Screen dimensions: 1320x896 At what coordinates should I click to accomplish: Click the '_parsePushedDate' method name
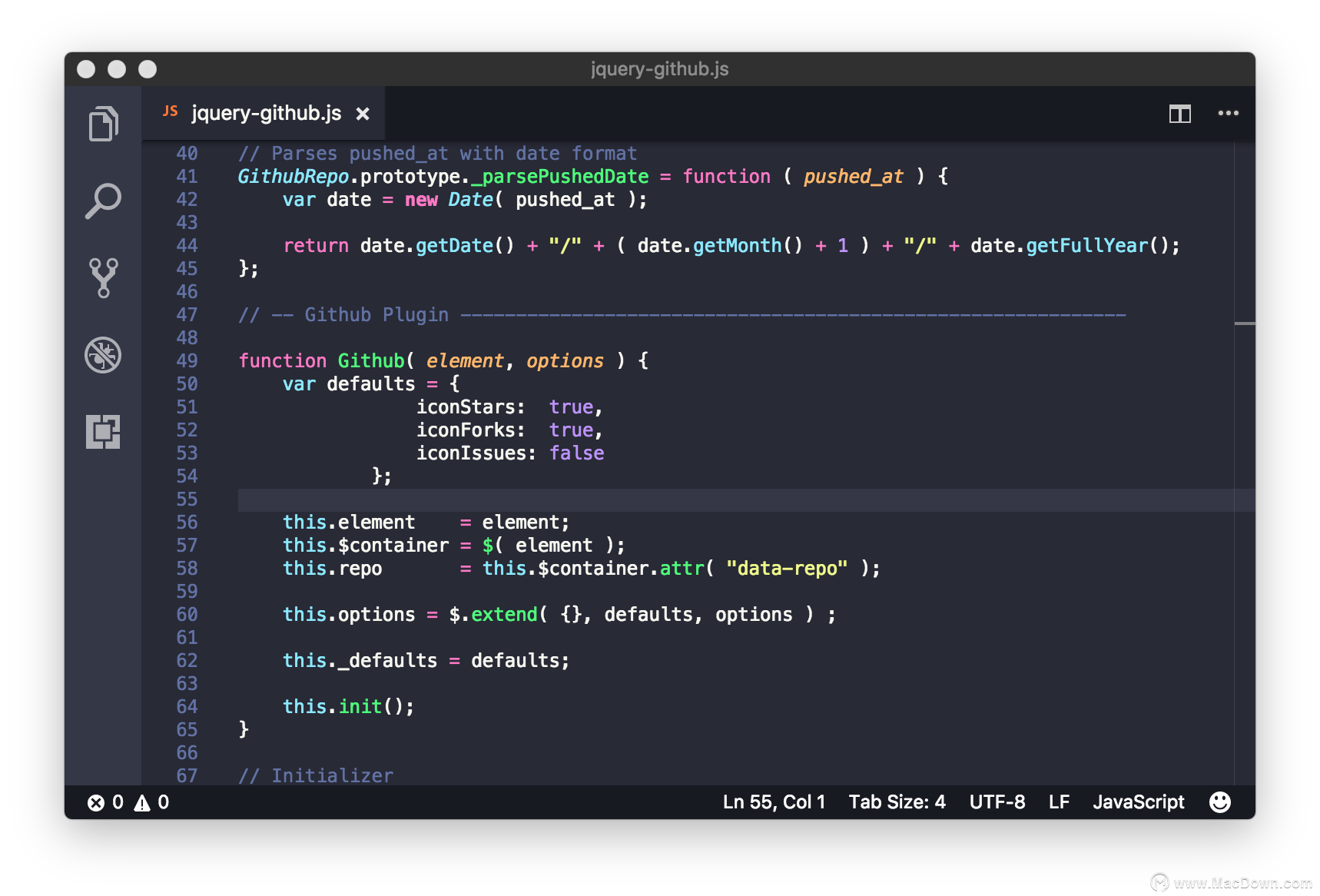[560, 177]
